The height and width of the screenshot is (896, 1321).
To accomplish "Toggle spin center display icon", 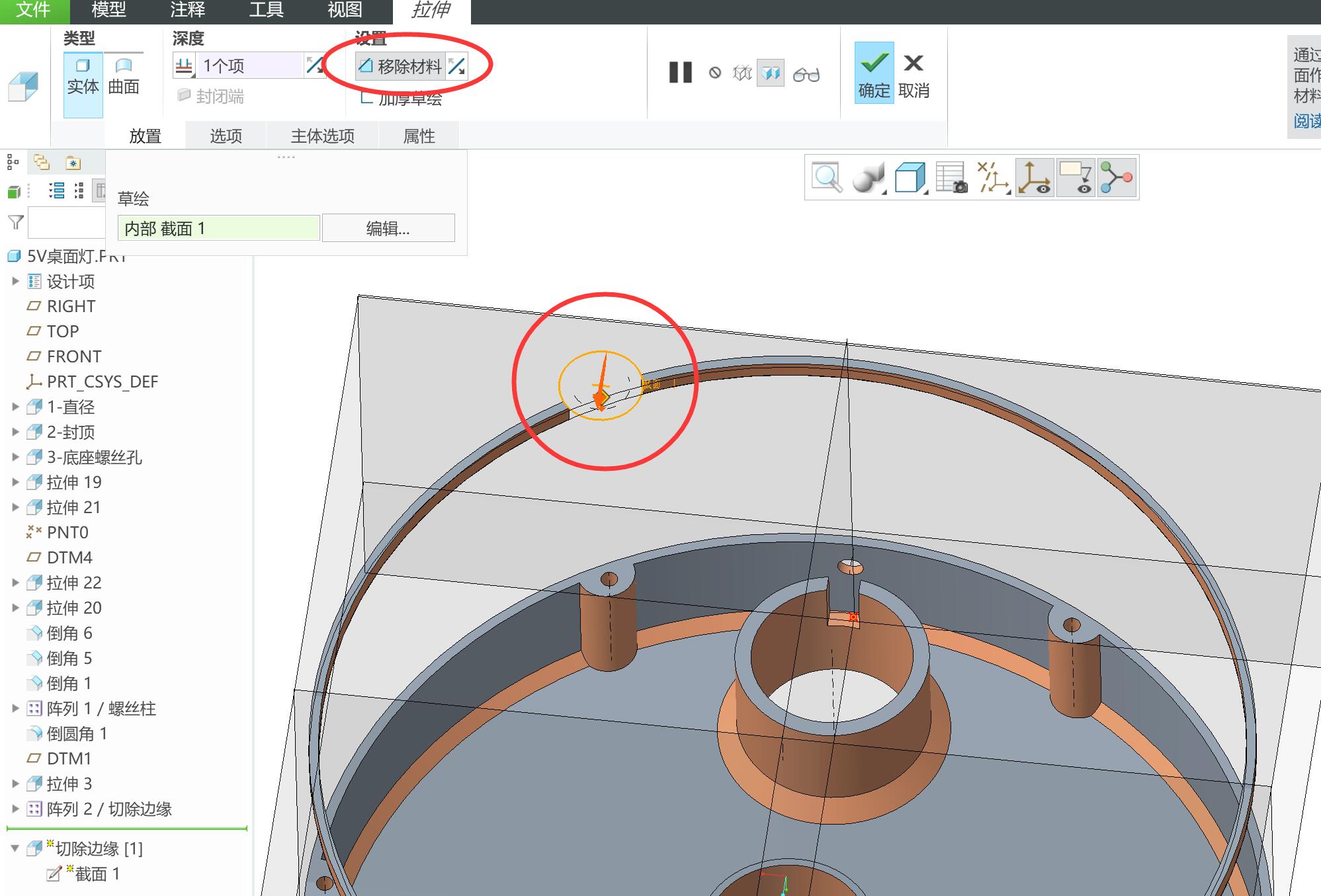I will 1035,177.
